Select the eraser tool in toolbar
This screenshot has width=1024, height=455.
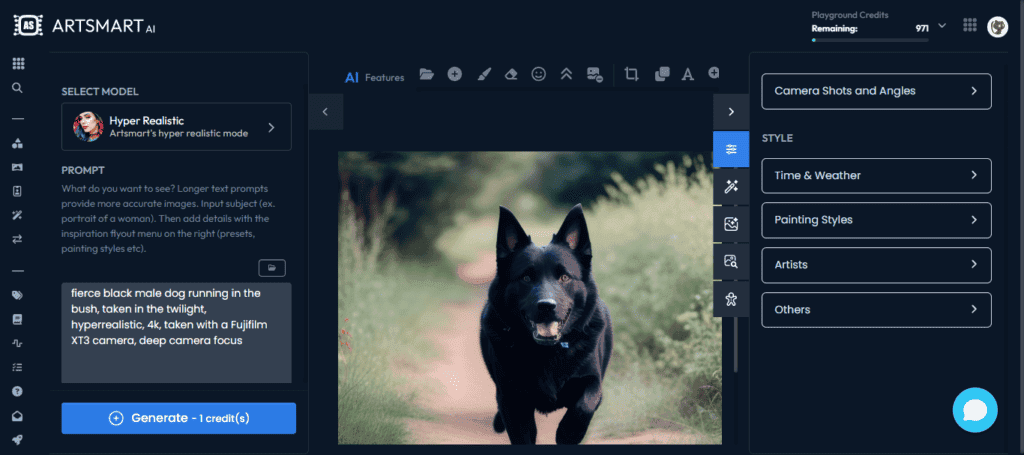[511, 74]
